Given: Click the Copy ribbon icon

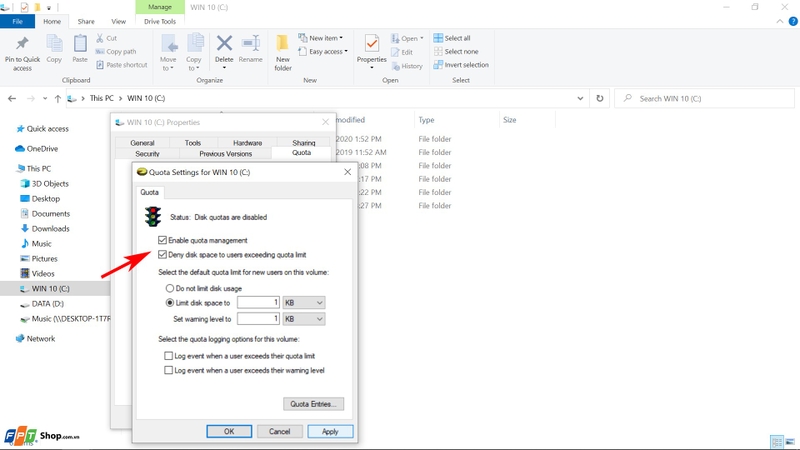Looking at the screenshot, I should click(54, 44).
